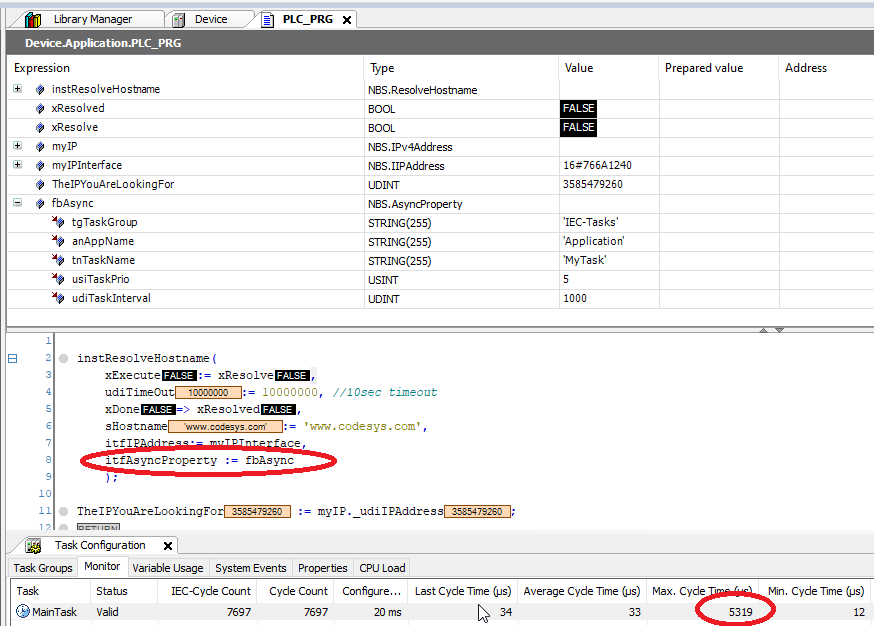Viewport: 874px width, 626px height.
Task: Click the Prepared value column header
Action: click(704, 68)
